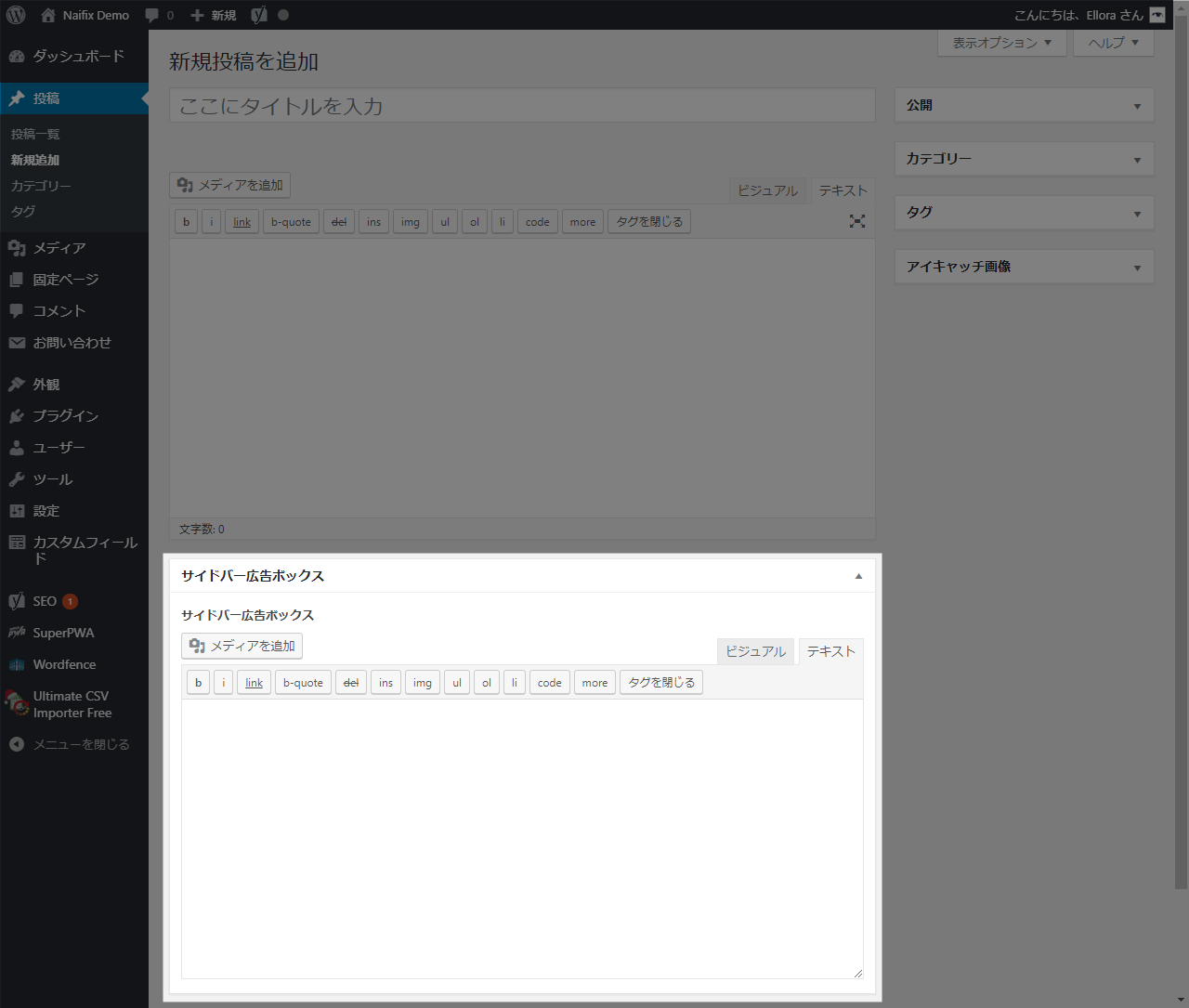1189x1008 pixels.
Task: Click main editor code quicktag
Action: tap(537, 222)
